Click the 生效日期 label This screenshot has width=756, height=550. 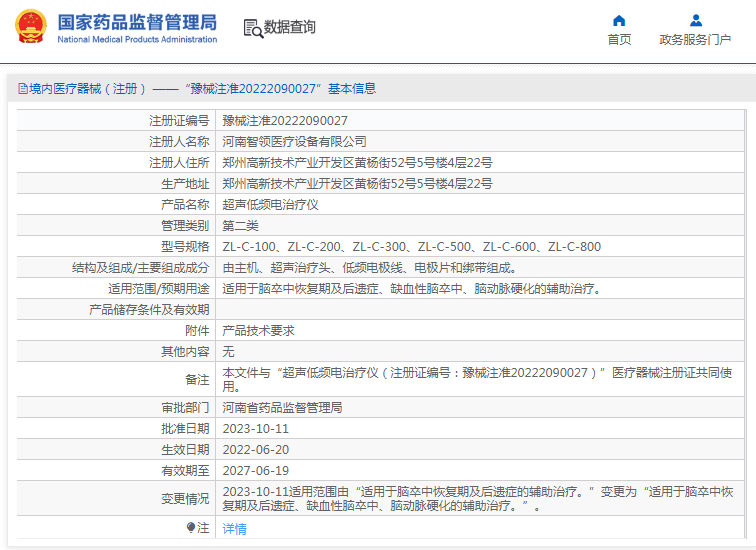tap(185, 450)
